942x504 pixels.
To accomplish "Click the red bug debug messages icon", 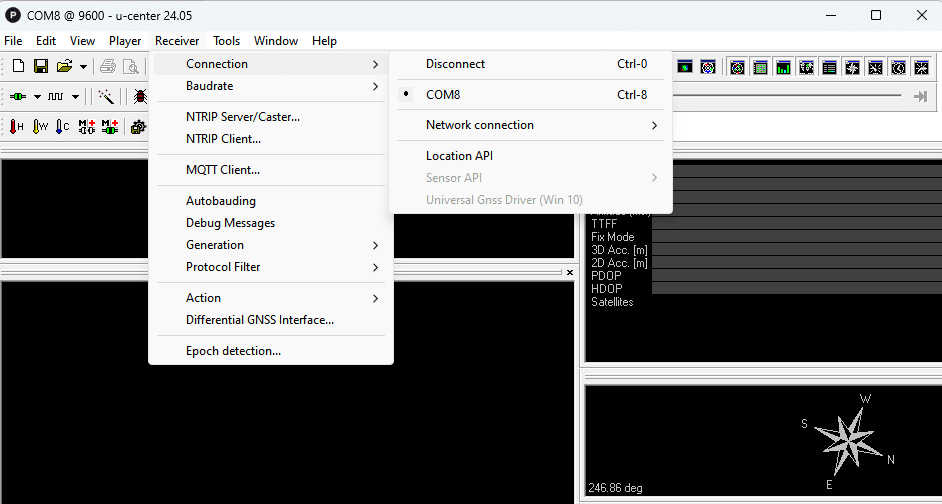I will point(139,96).
